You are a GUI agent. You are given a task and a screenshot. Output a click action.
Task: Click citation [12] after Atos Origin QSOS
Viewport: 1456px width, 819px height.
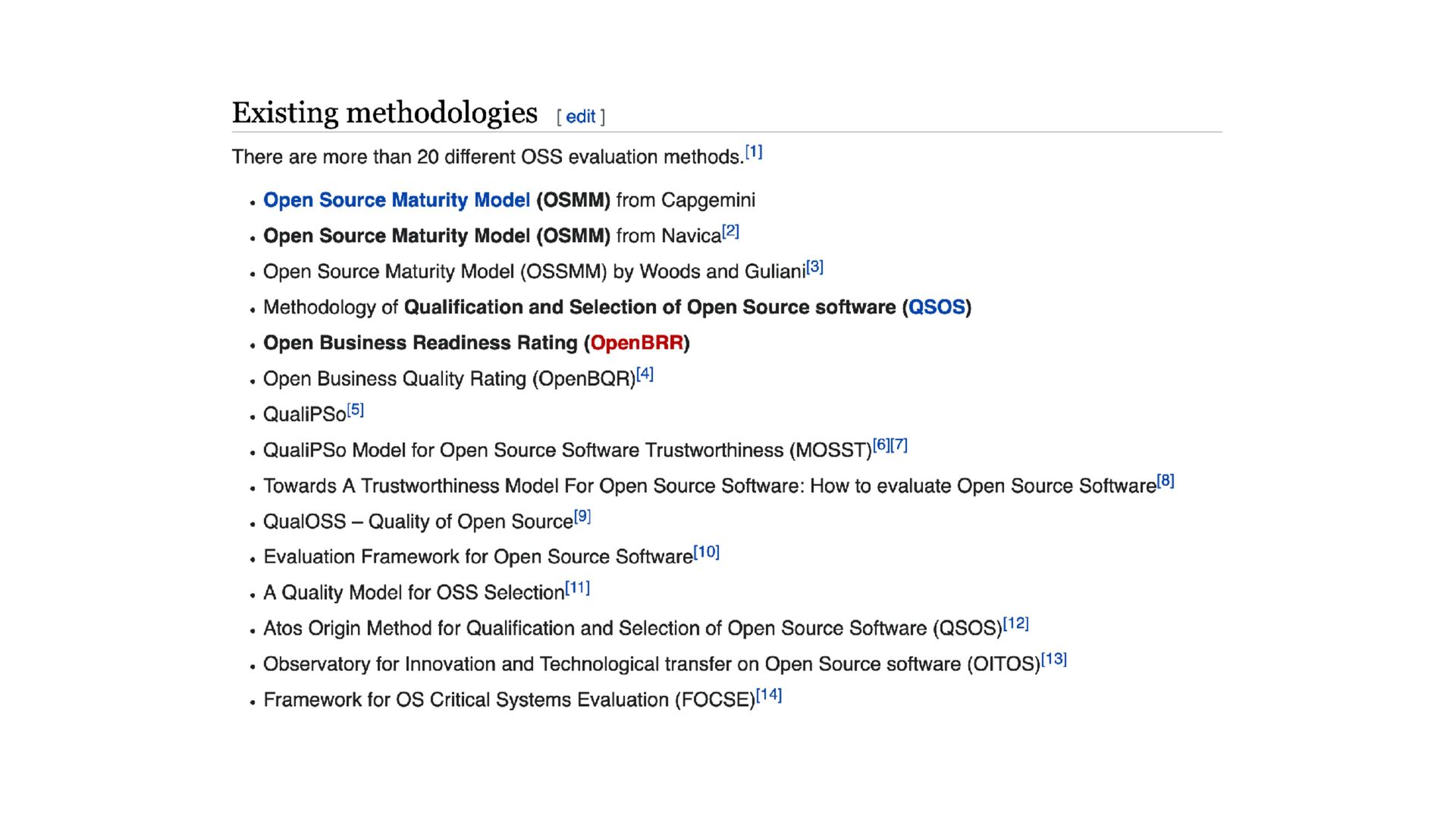[x=1015, y=623]
